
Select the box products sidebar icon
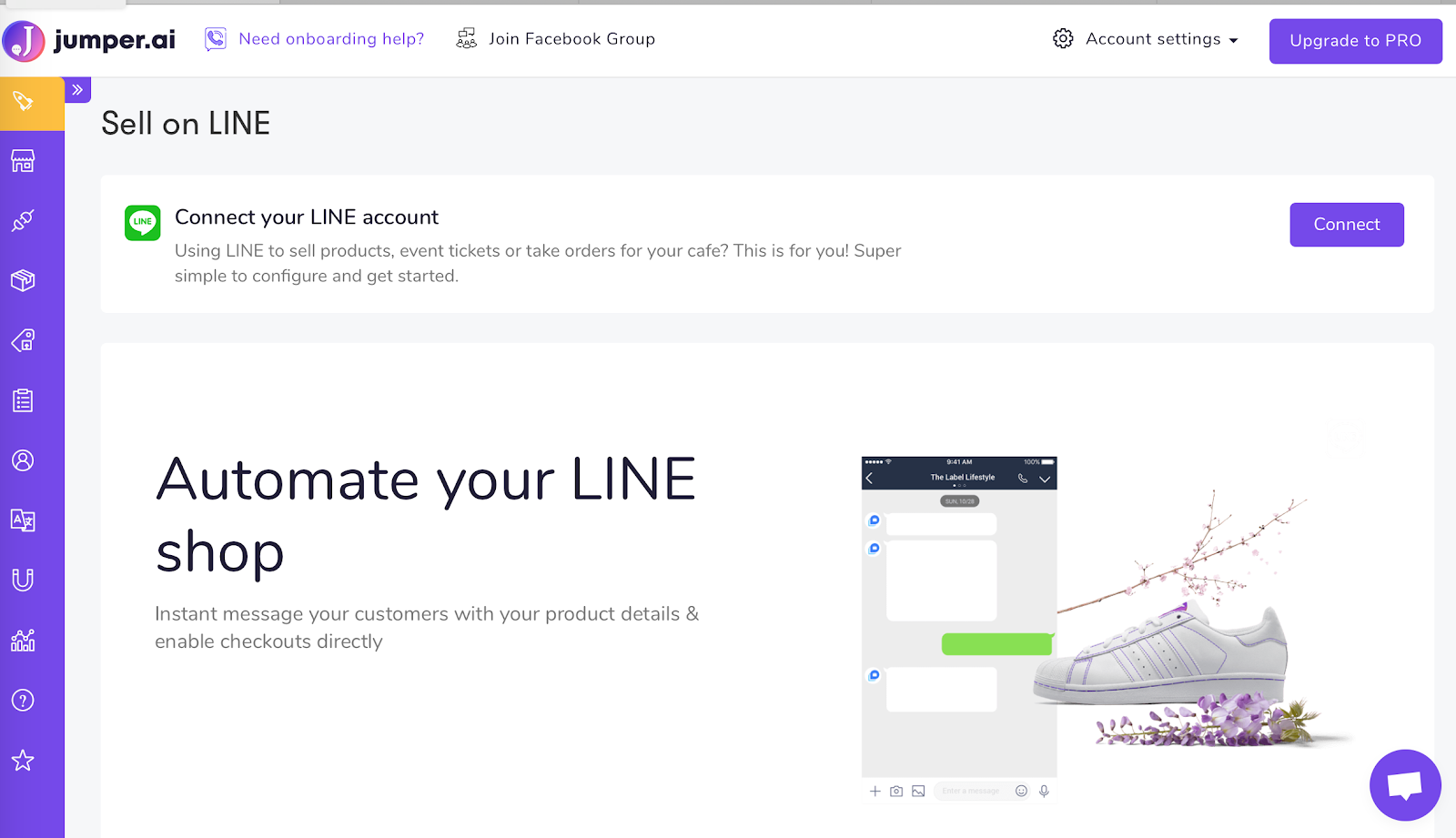23,280
